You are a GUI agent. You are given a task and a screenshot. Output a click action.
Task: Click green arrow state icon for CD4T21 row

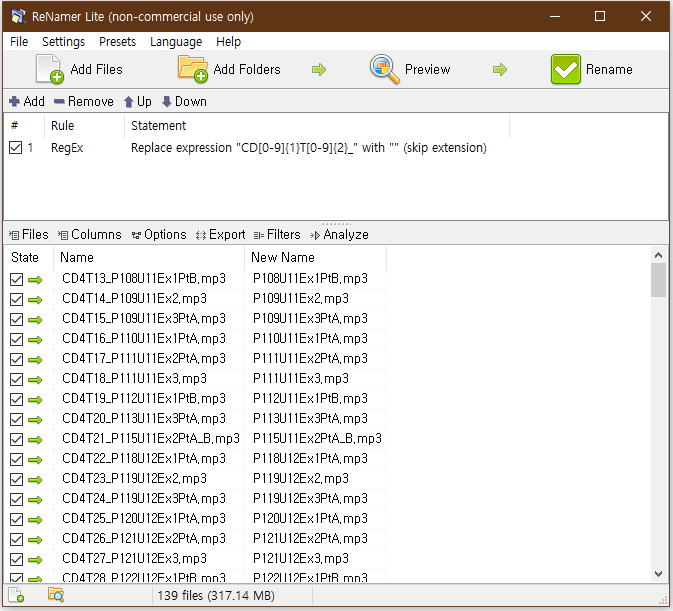point(35,440)
